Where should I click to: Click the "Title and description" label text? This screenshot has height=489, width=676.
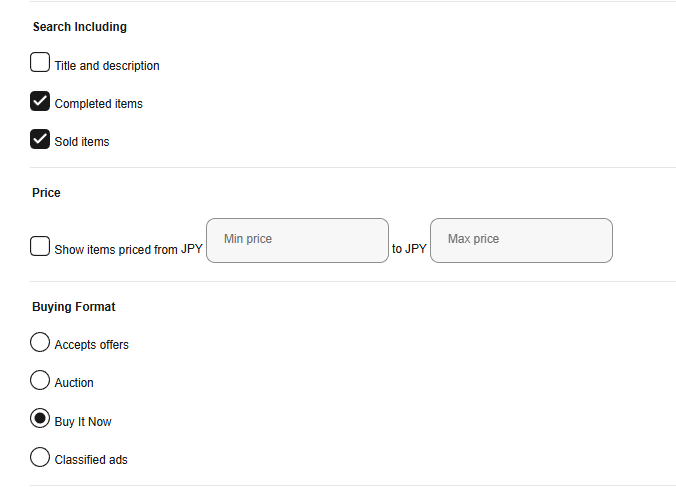[107, 66]
